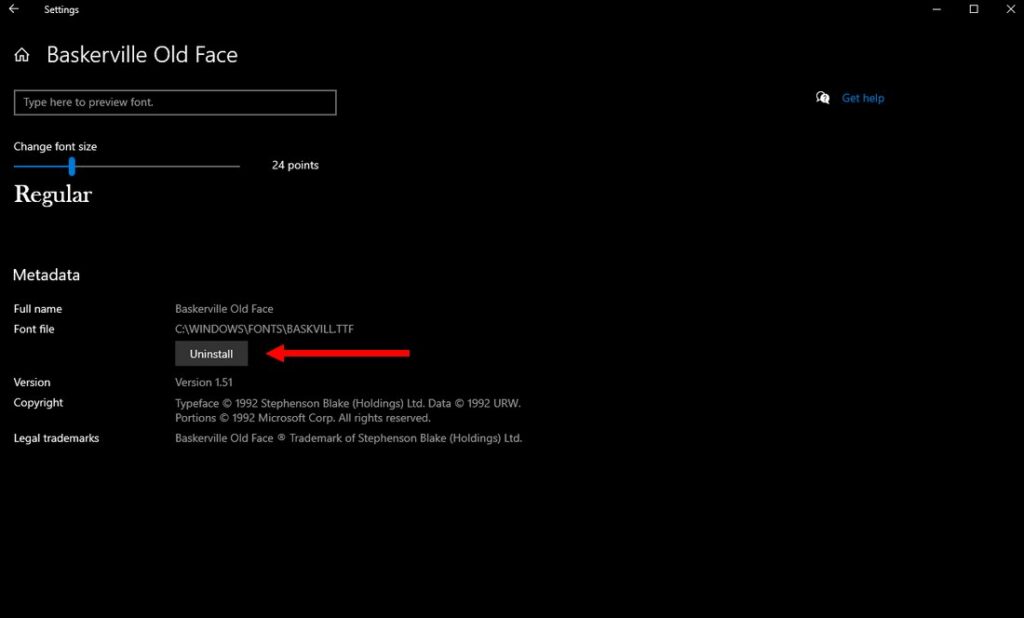Open the Get help support link
This screenshot has height=618, width=1024.
tap(862, 97)
